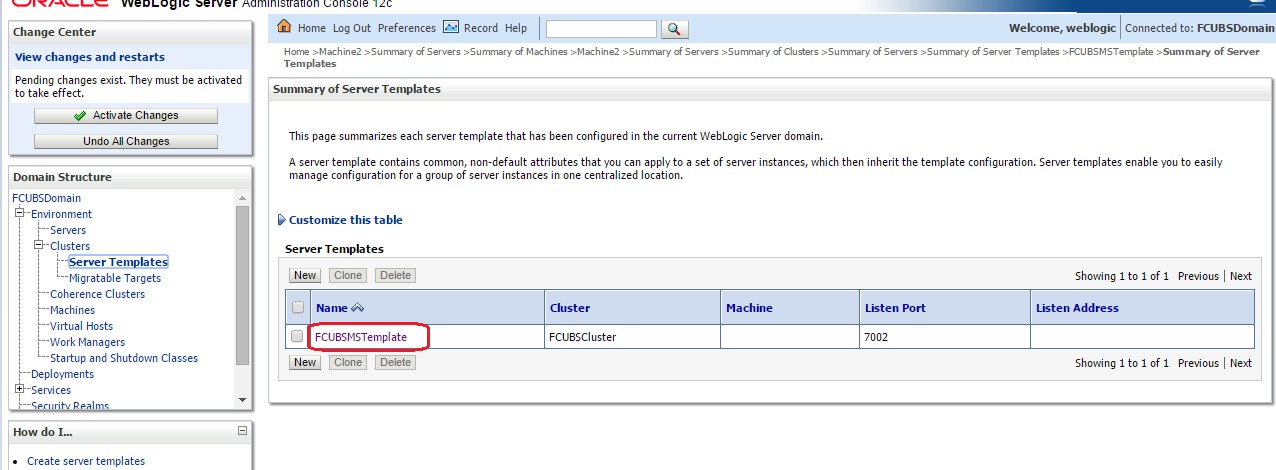This screenshot has height=470, width=1276.
Task: Select all templates header checkbox
Action: [x=297, y=307]
